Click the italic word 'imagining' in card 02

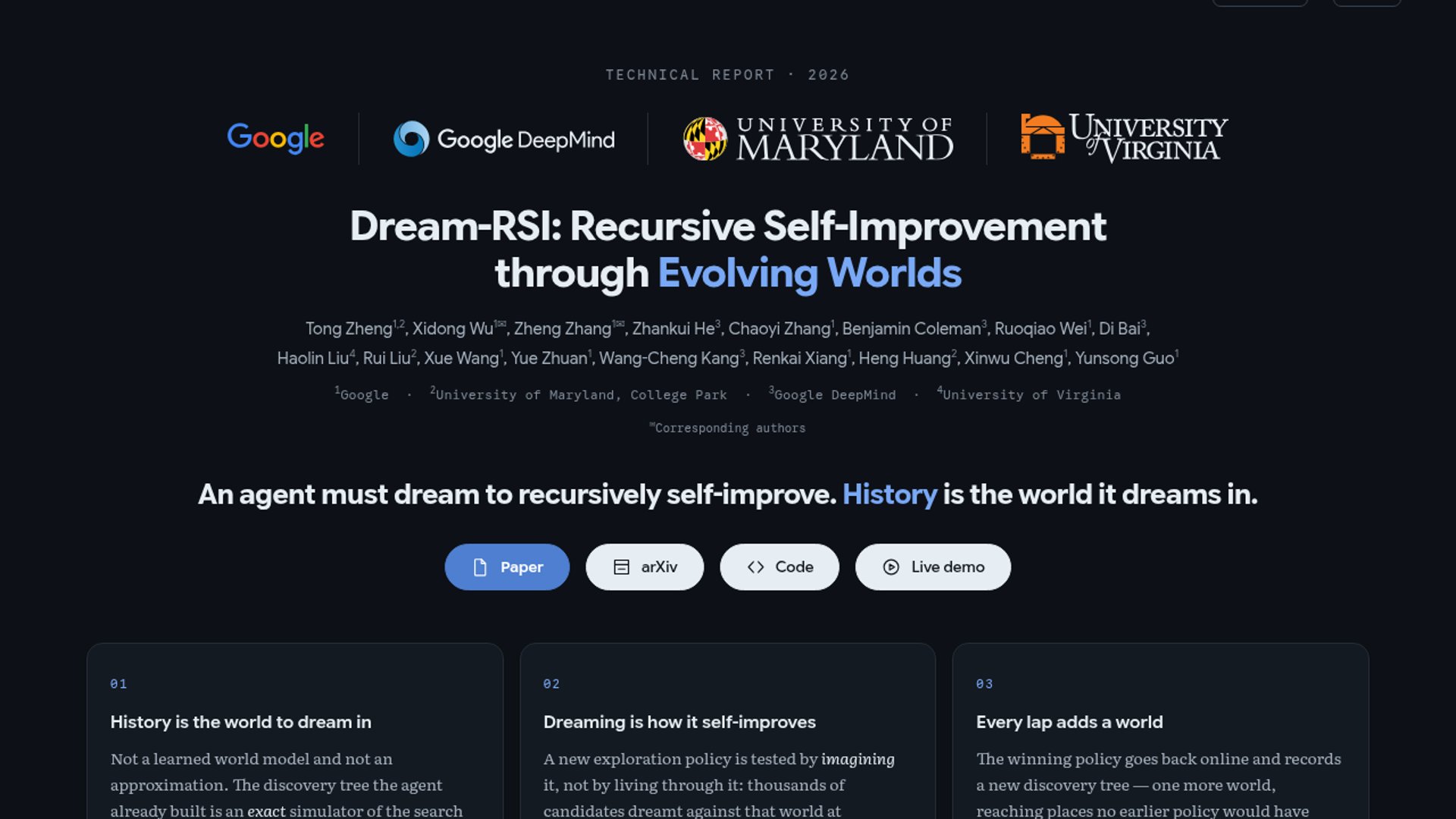coord(858,760)
